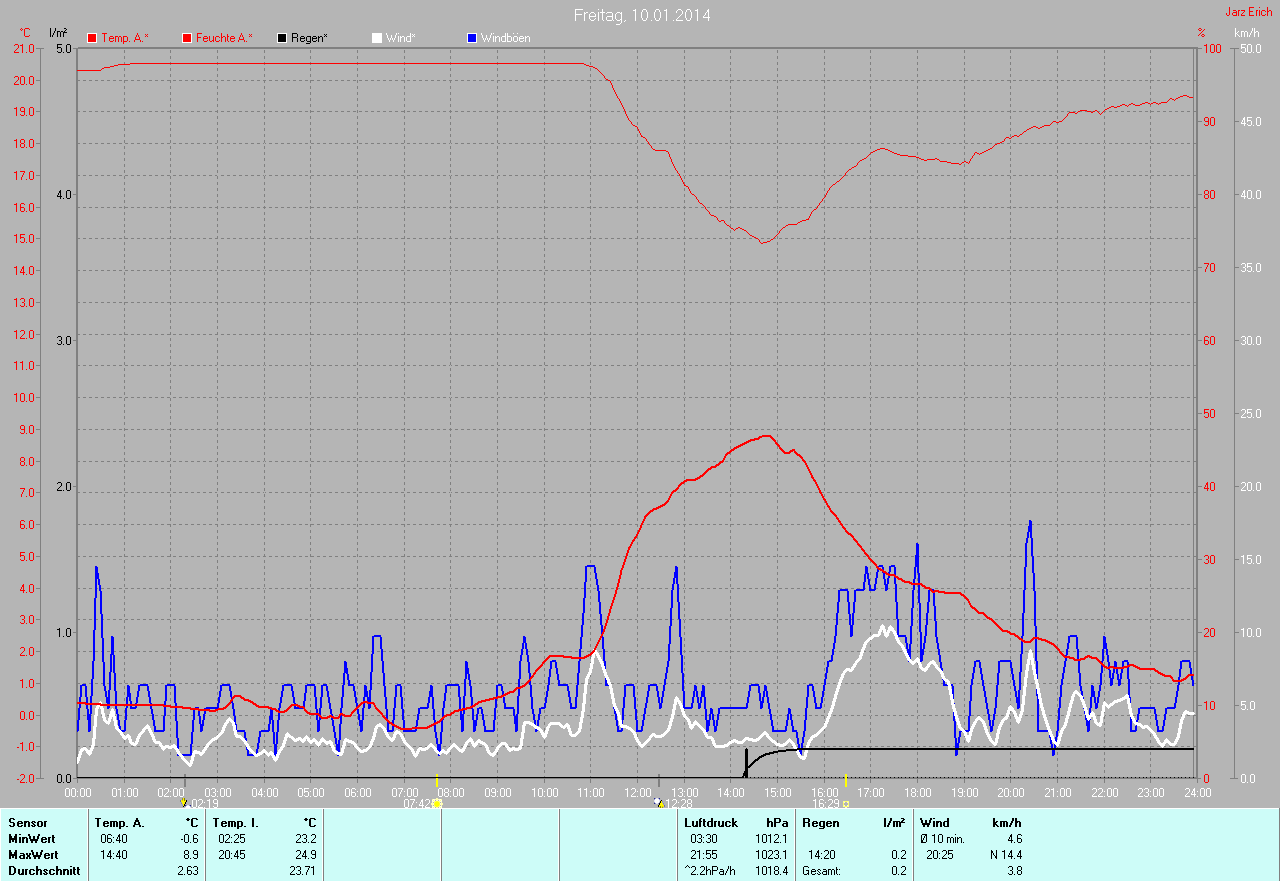Click the 'l/m²' unit label above the rain axis
Viewport: 1280px width, 881px height.
point(58,33)
